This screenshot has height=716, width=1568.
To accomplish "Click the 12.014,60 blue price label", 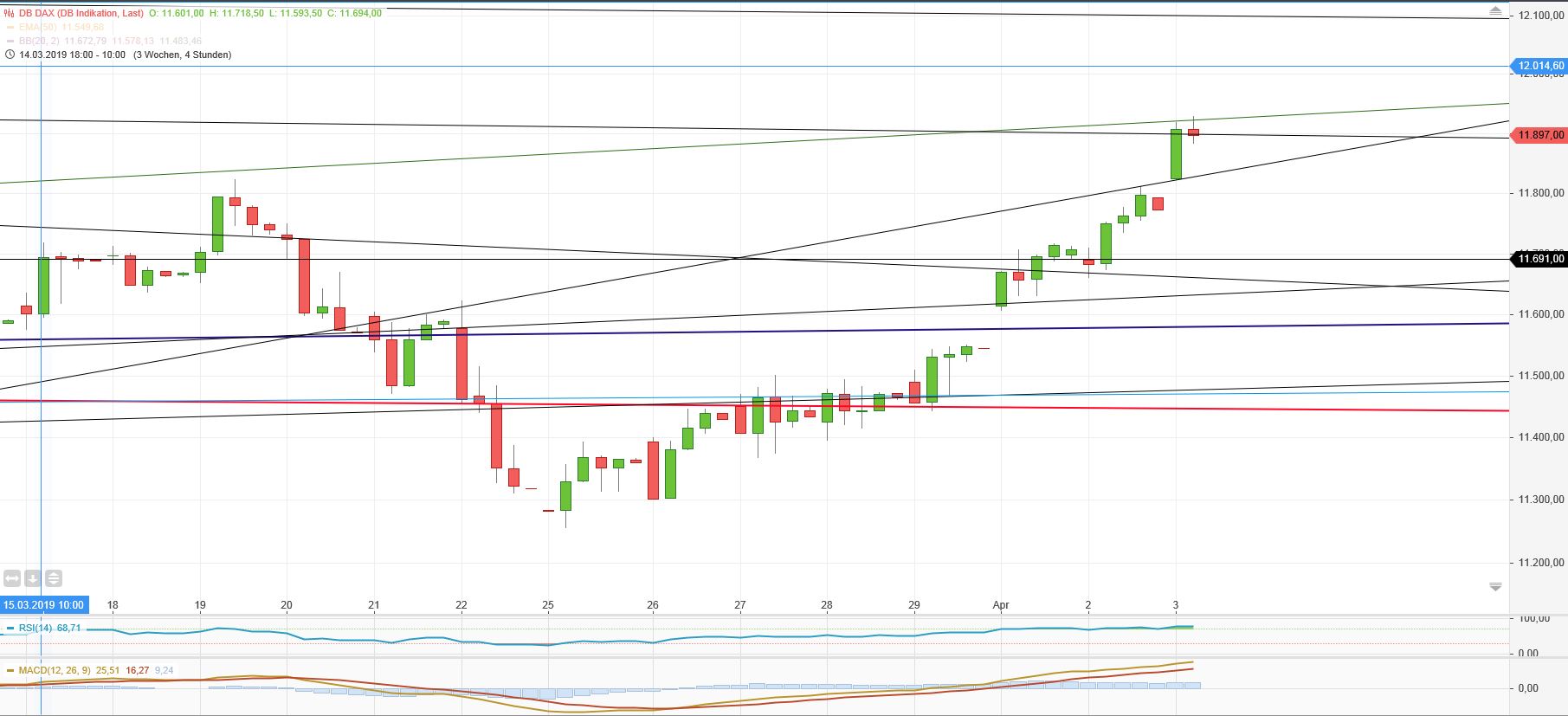I will click(1539, 66).
